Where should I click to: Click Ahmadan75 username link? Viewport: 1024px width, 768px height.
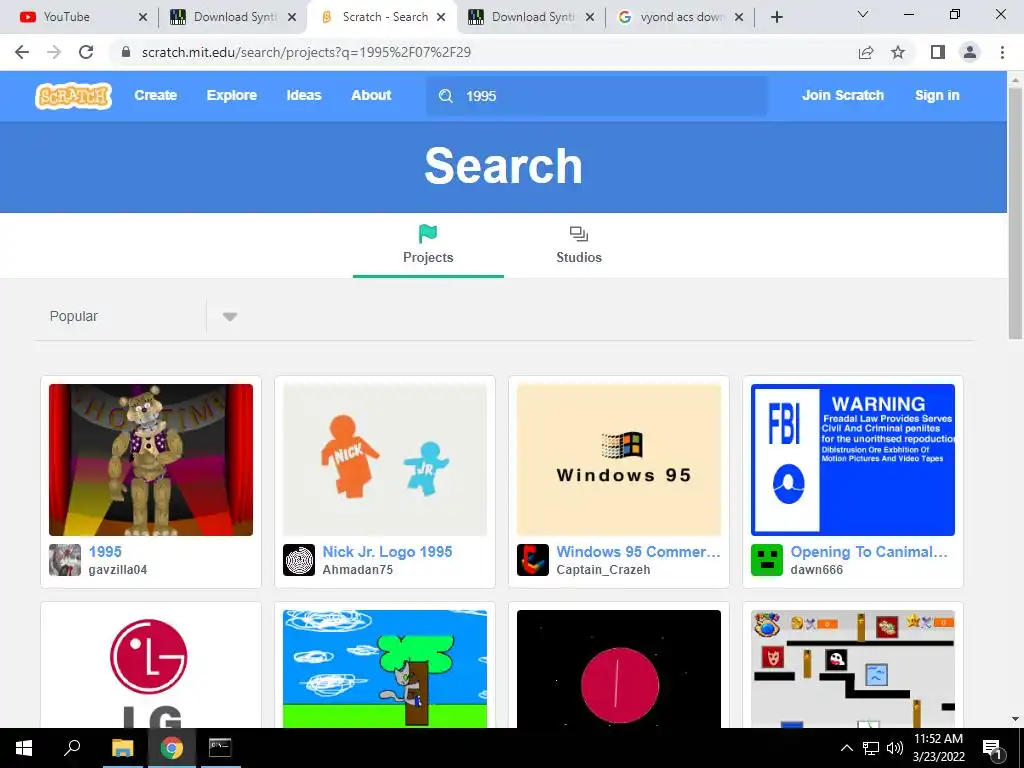(358, 569)
